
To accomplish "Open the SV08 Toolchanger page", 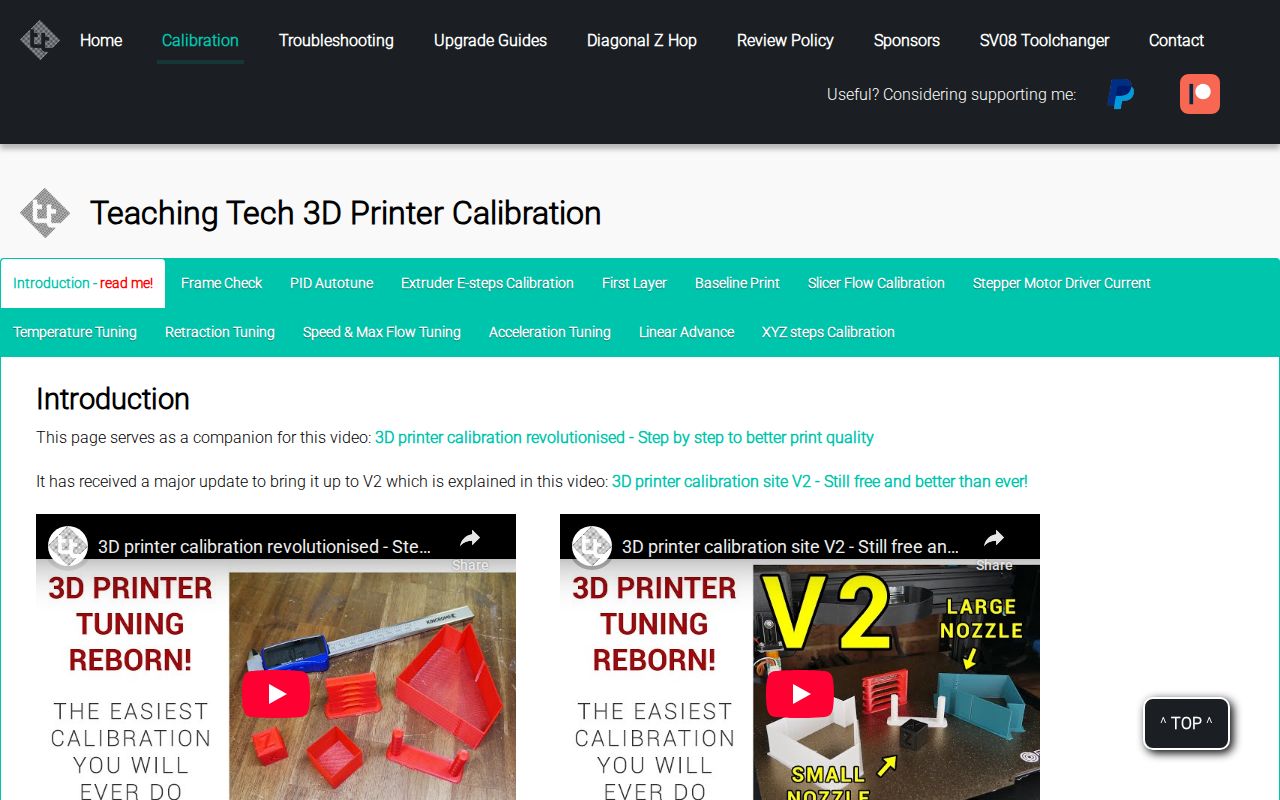I will click(x=1043, y=40).
